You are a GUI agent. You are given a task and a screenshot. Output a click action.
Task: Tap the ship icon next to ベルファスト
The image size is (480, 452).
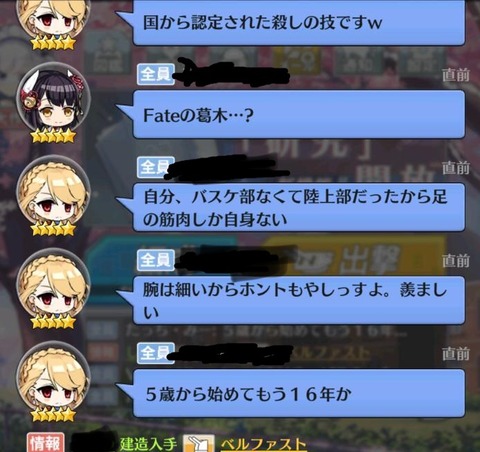[199, 443]
